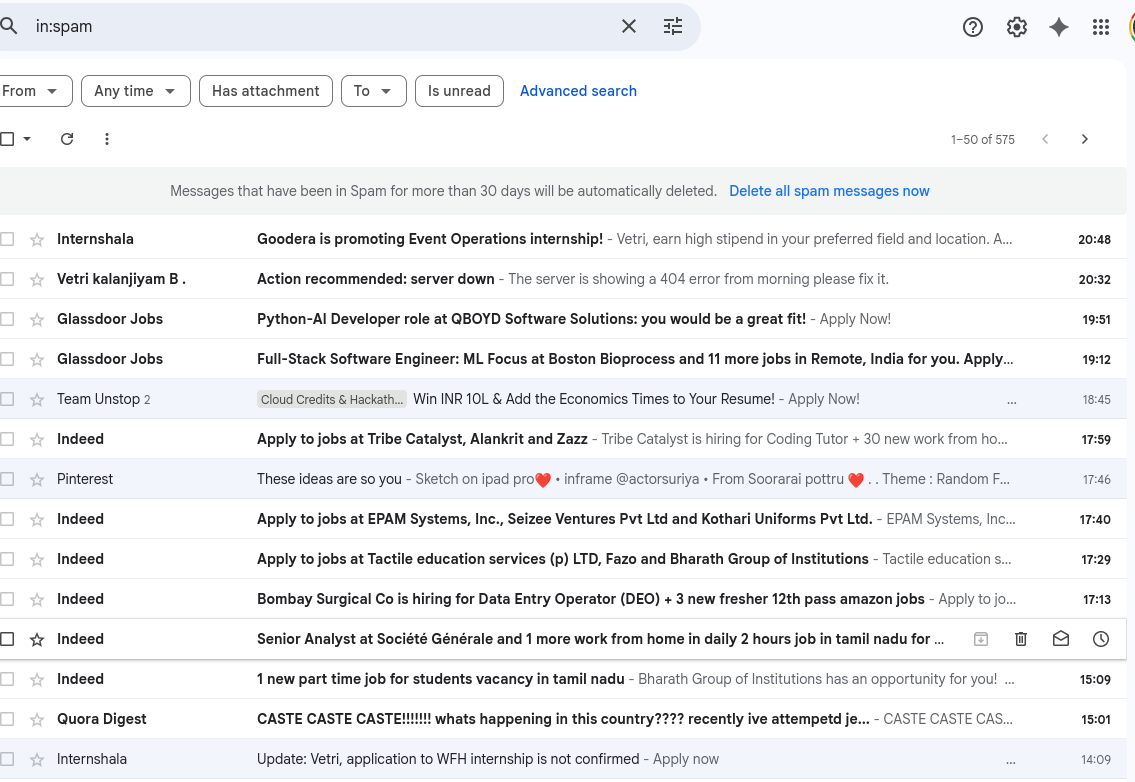Clear the in:spam search with X

[x=629, y=26]
